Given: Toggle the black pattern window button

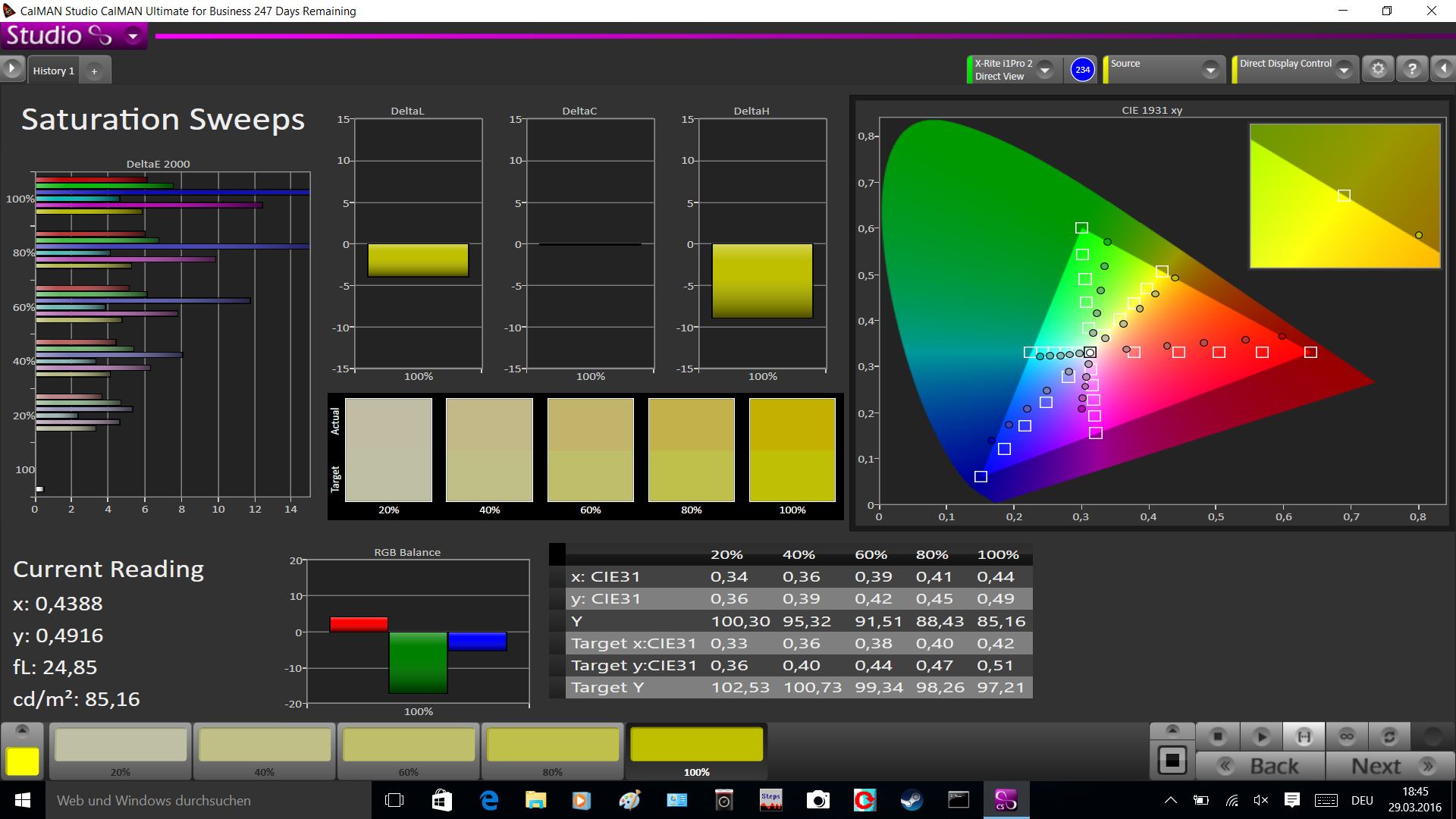Looking at the screenshot, I should pos(1172,760).
